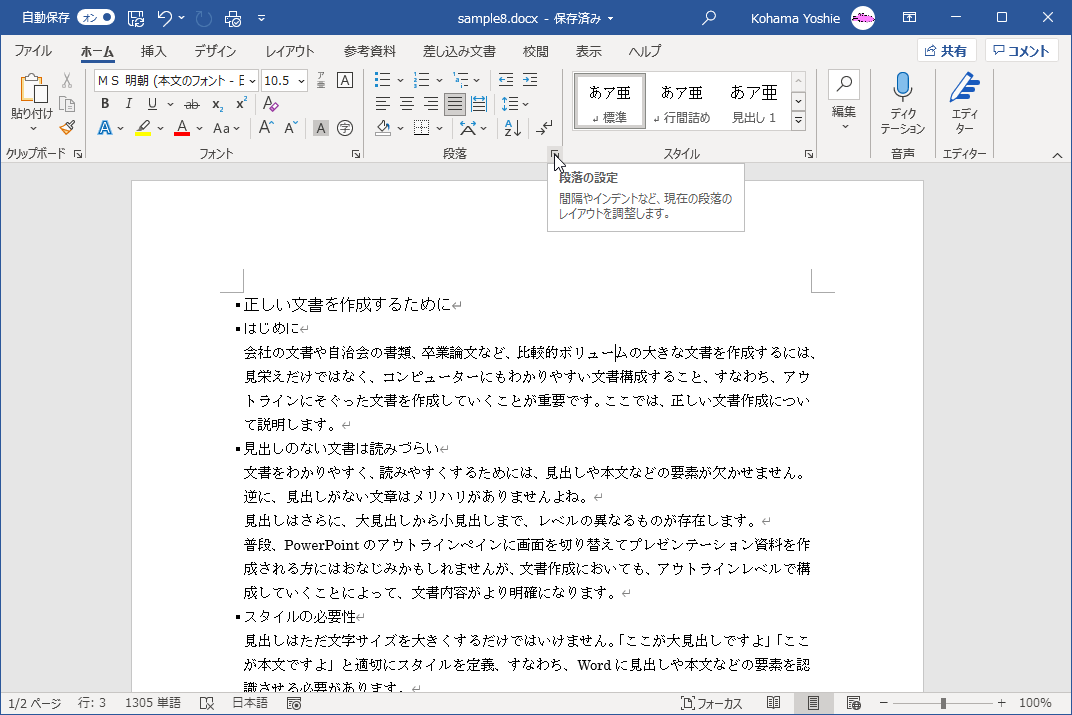Click the Comments button
The width and height of the screenshot is (1072, 715).
1021,51
